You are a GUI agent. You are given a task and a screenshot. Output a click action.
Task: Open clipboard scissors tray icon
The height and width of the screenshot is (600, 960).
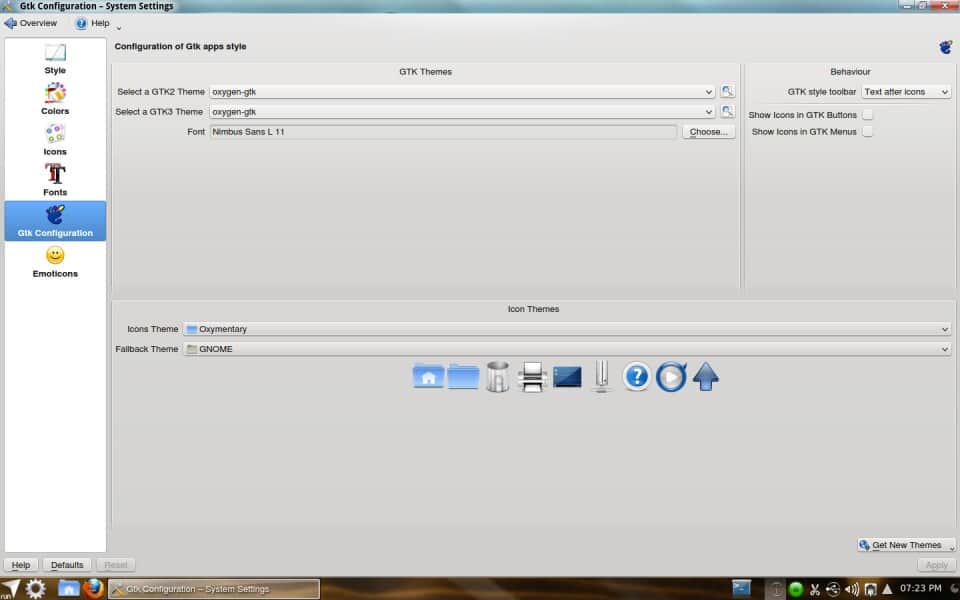[x=814, y=590]
